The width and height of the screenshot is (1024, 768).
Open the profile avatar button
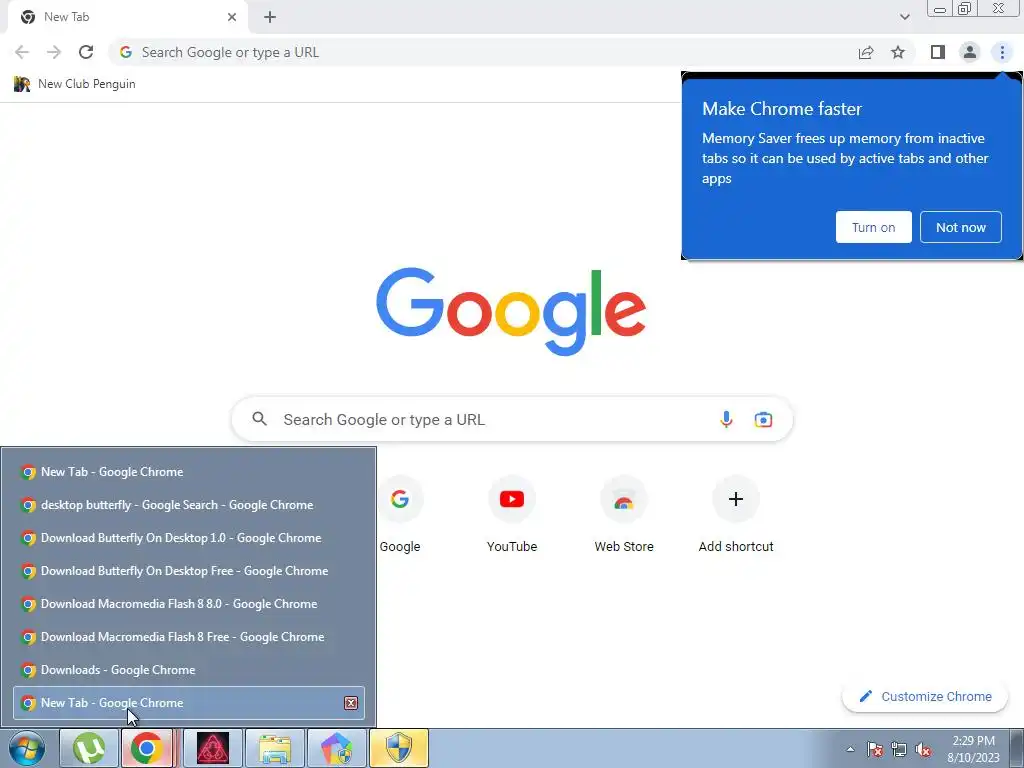(970, 52)
